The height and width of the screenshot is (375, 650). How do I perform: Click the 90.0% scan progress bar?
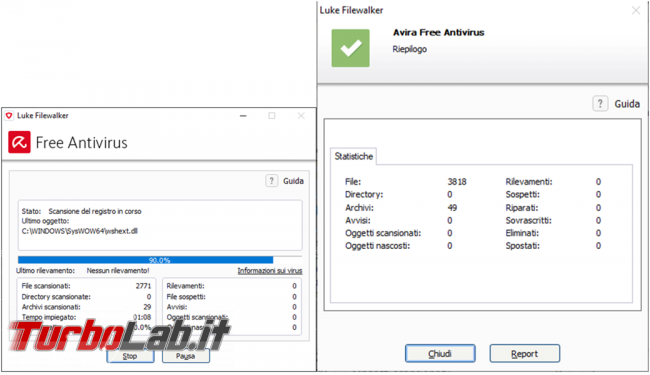(160, 260)
